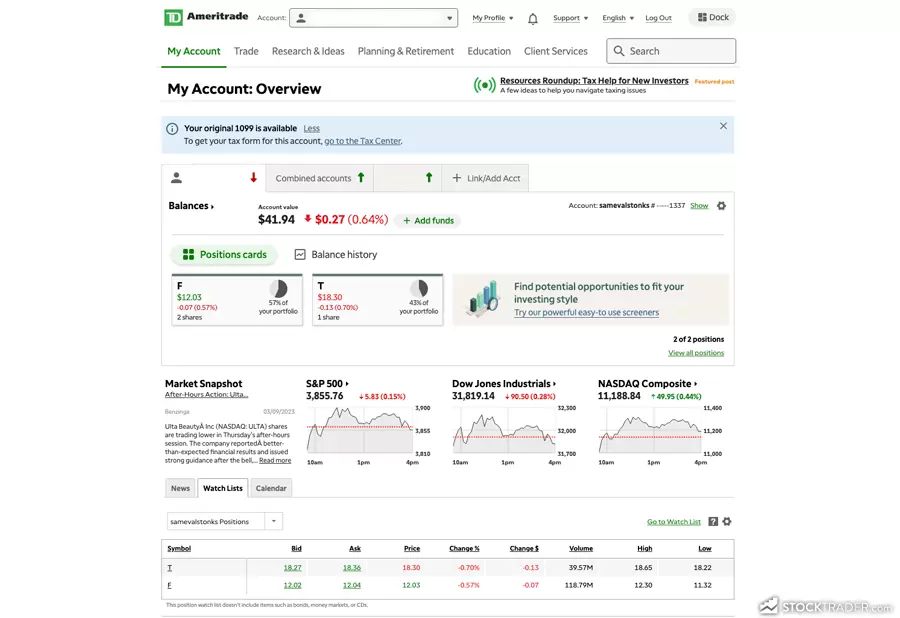Dismiss the 1099 notification banner

(x=723, y=126)
